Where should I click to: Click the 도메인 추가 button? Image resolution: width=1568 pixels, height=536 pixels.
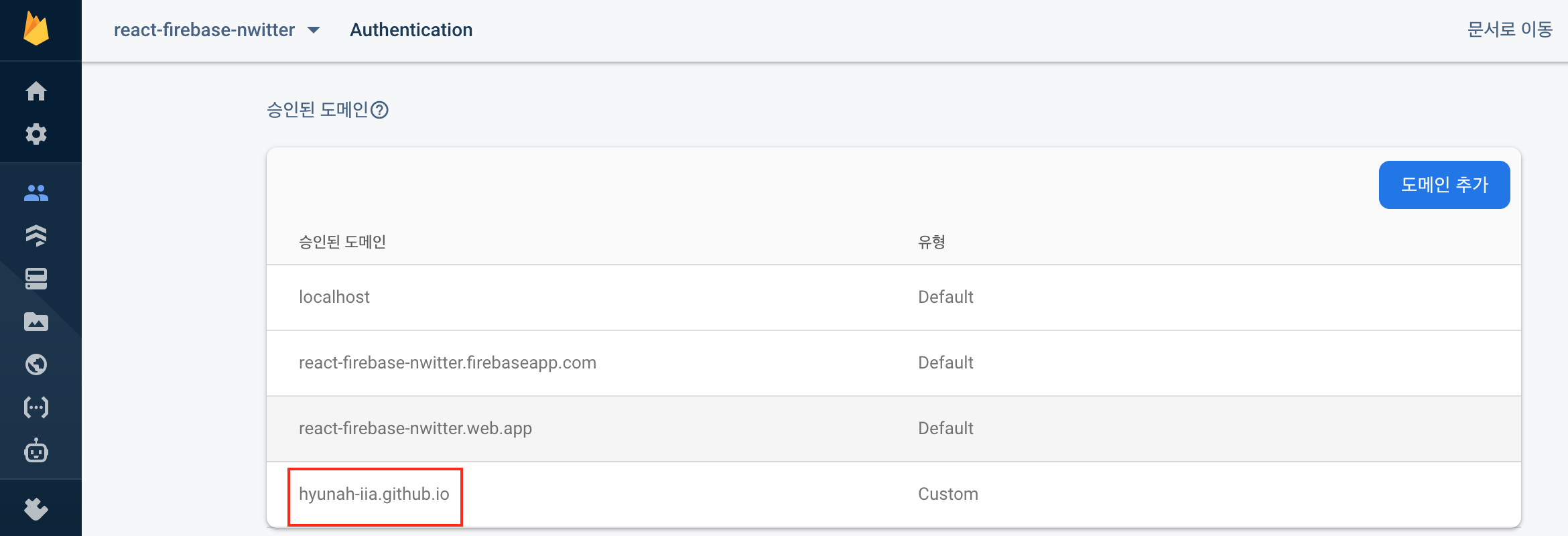1444,185
